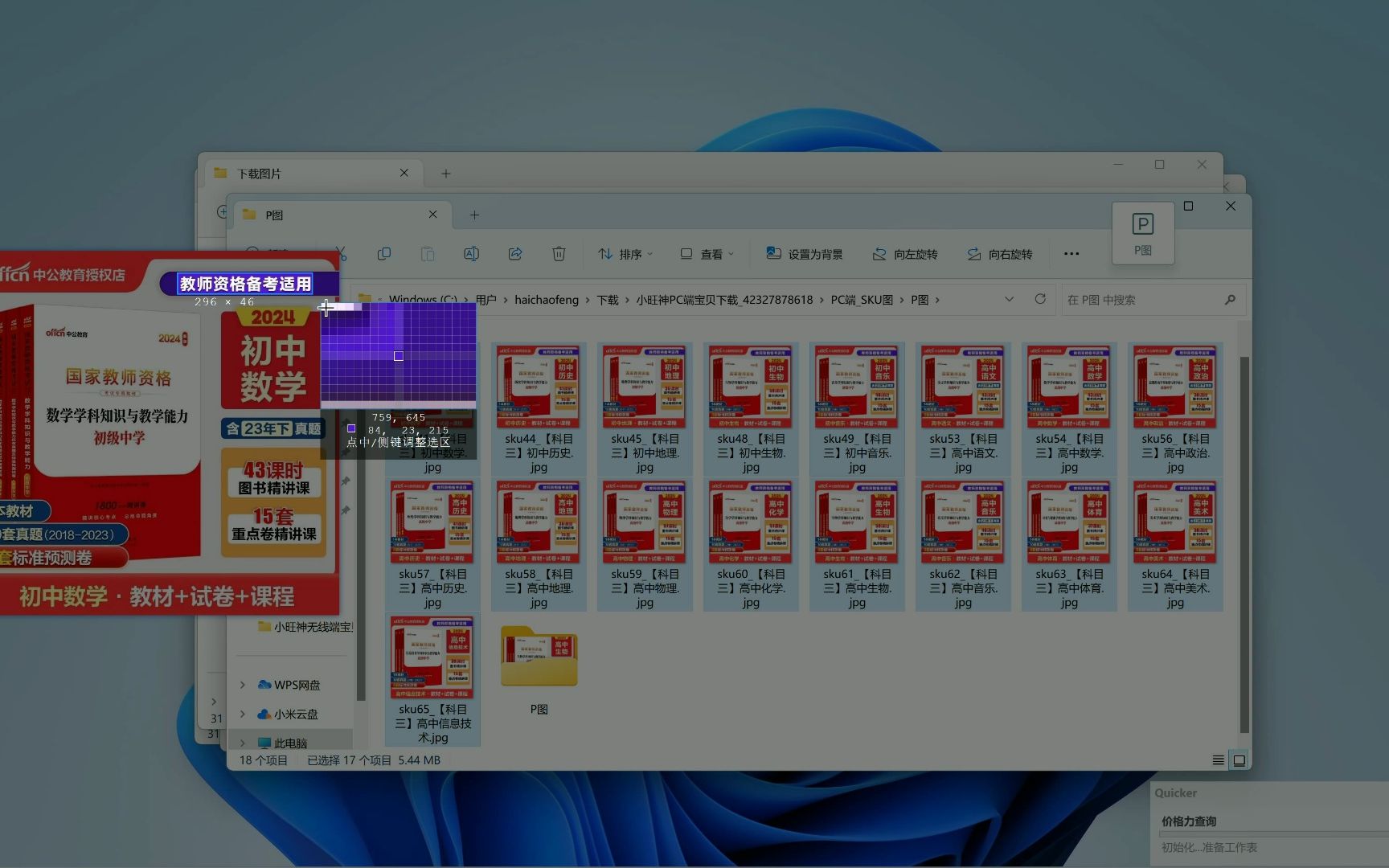Select 小米云盘 in the navigation pane

tap(288, 714)
